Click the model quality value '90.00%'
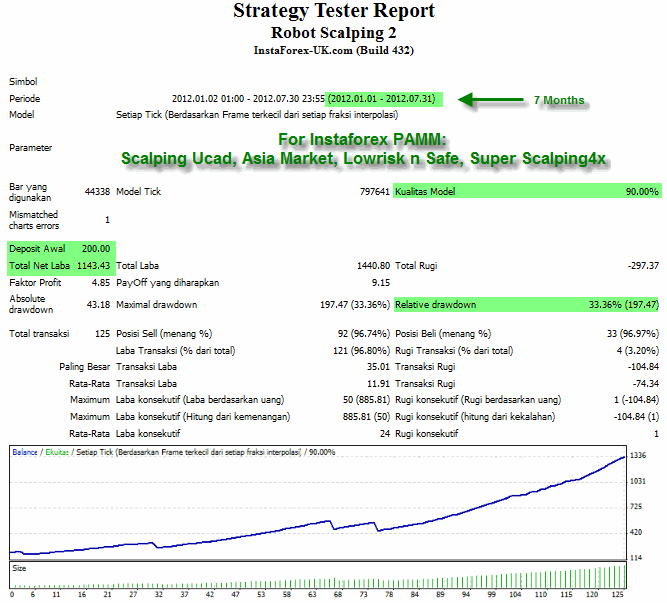667x603 pixels. [x=642, y=192]
